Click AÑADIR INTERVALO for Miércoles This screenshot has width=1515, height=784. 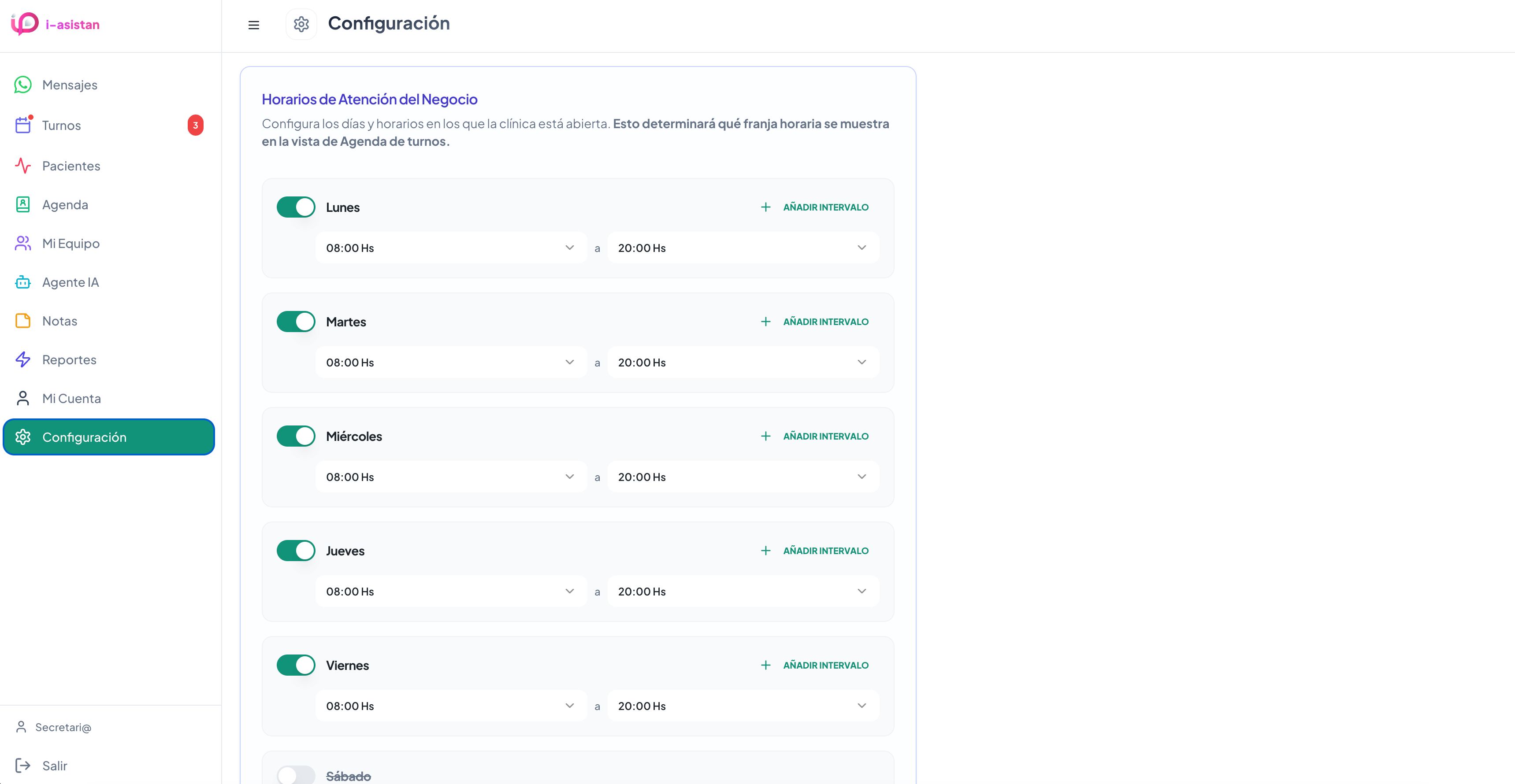click(825, 436)
